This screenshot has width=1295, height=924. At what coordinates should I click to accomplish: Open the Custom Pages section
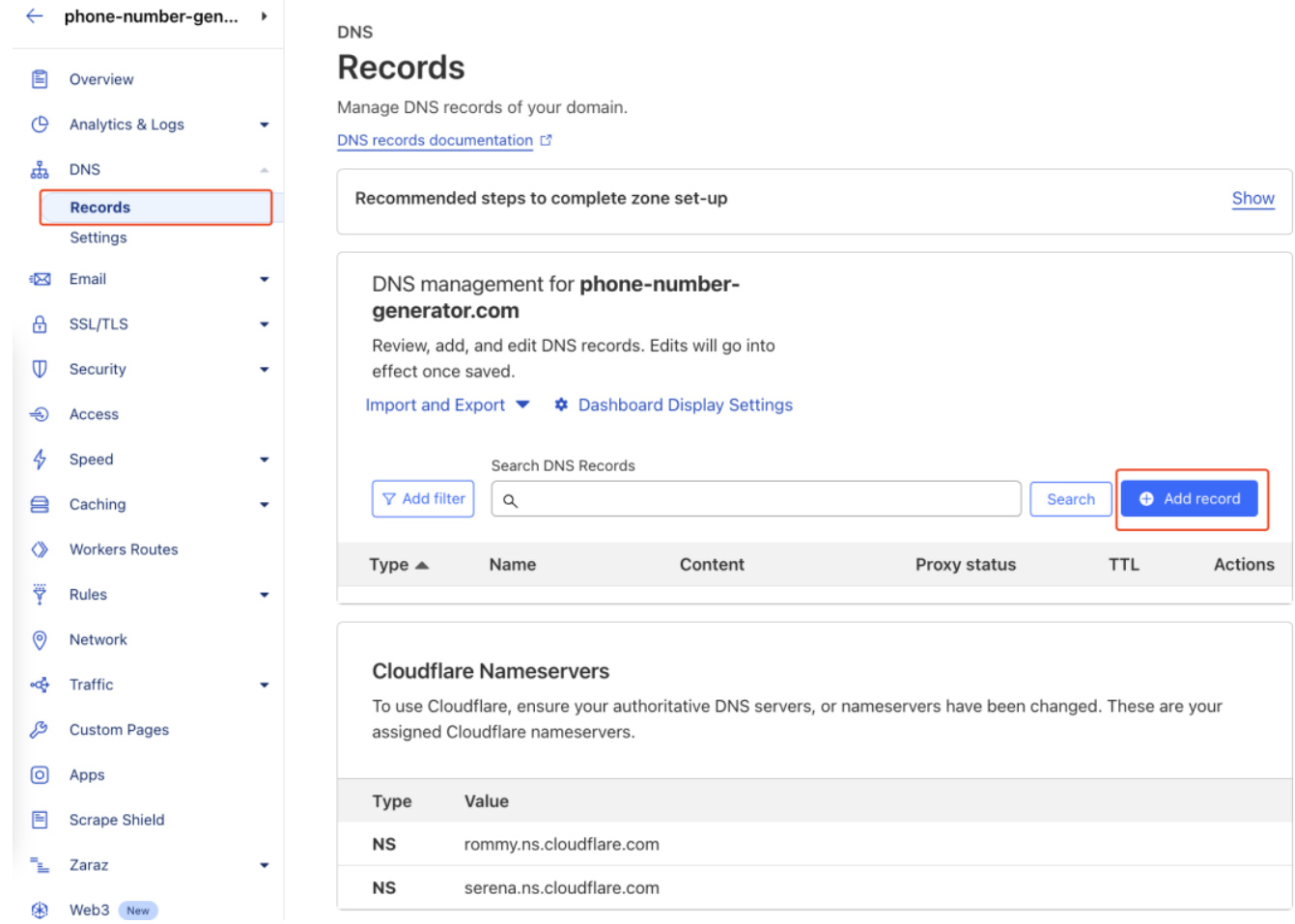coord(119,730)
